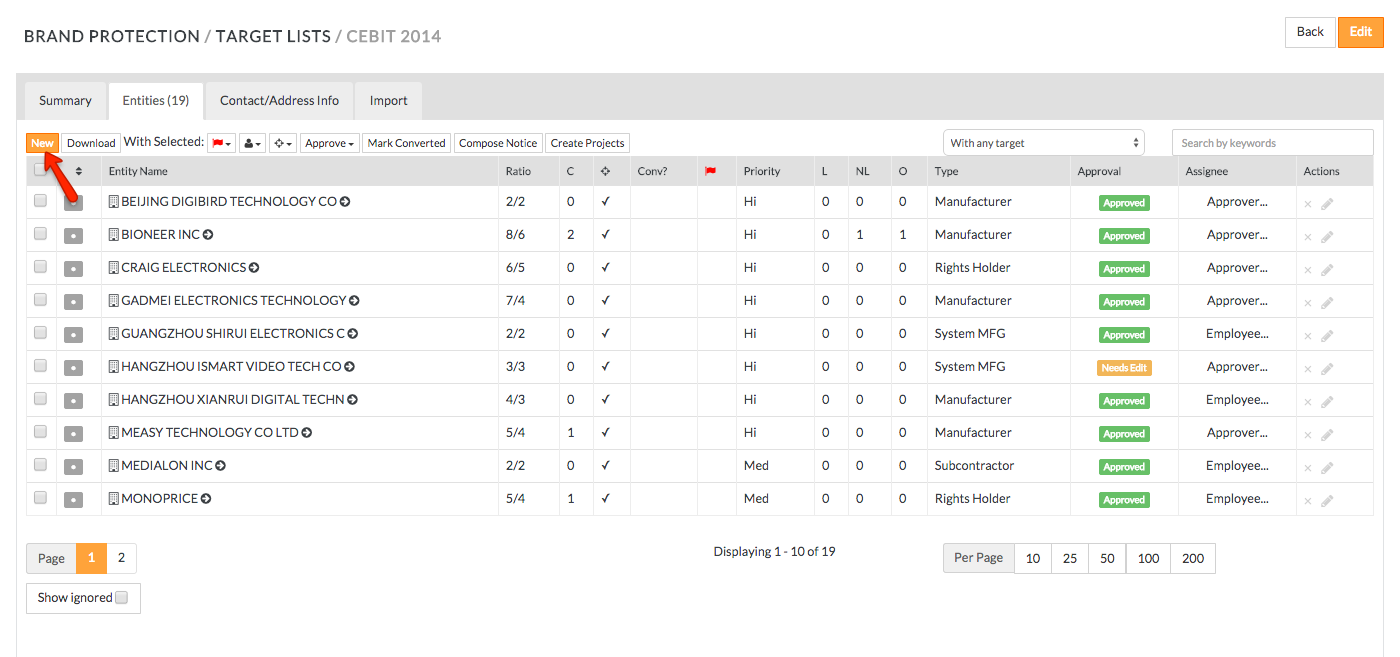Open the Import tab

[x=388, y=101]
